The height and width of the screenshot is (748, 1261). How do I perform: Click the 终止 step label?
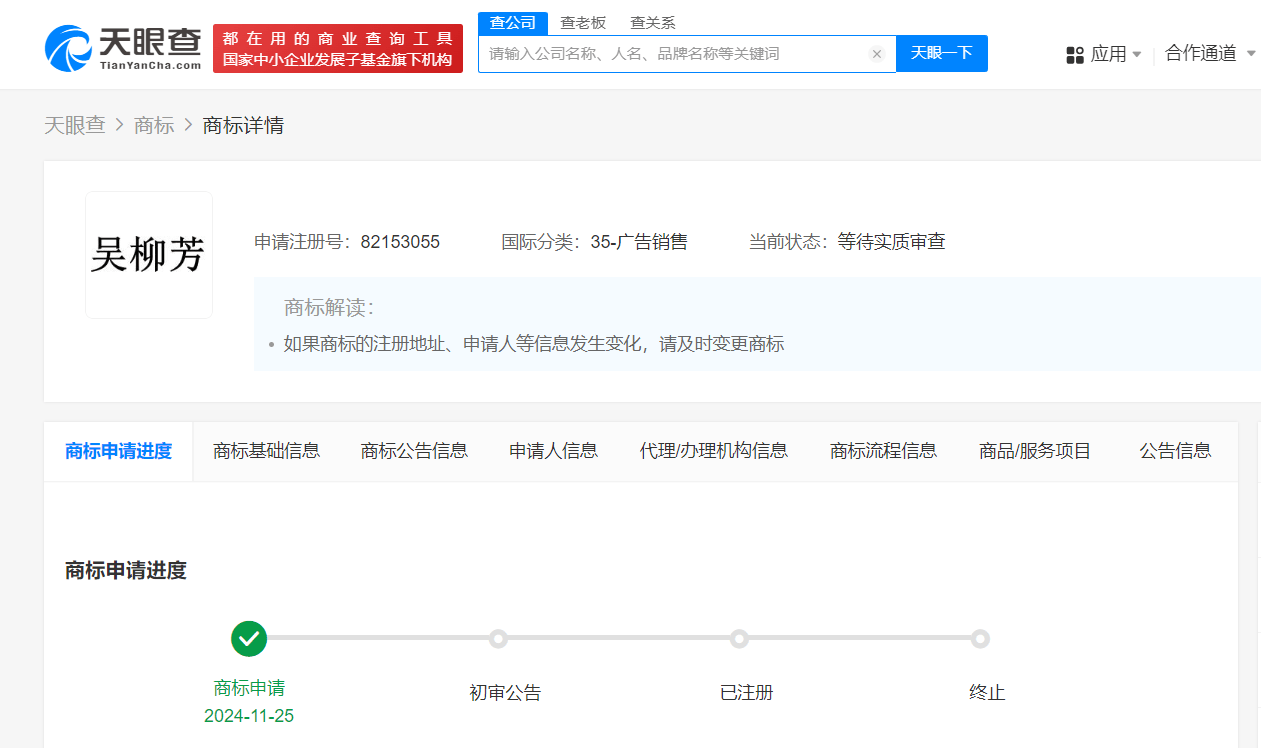[987, 693]
